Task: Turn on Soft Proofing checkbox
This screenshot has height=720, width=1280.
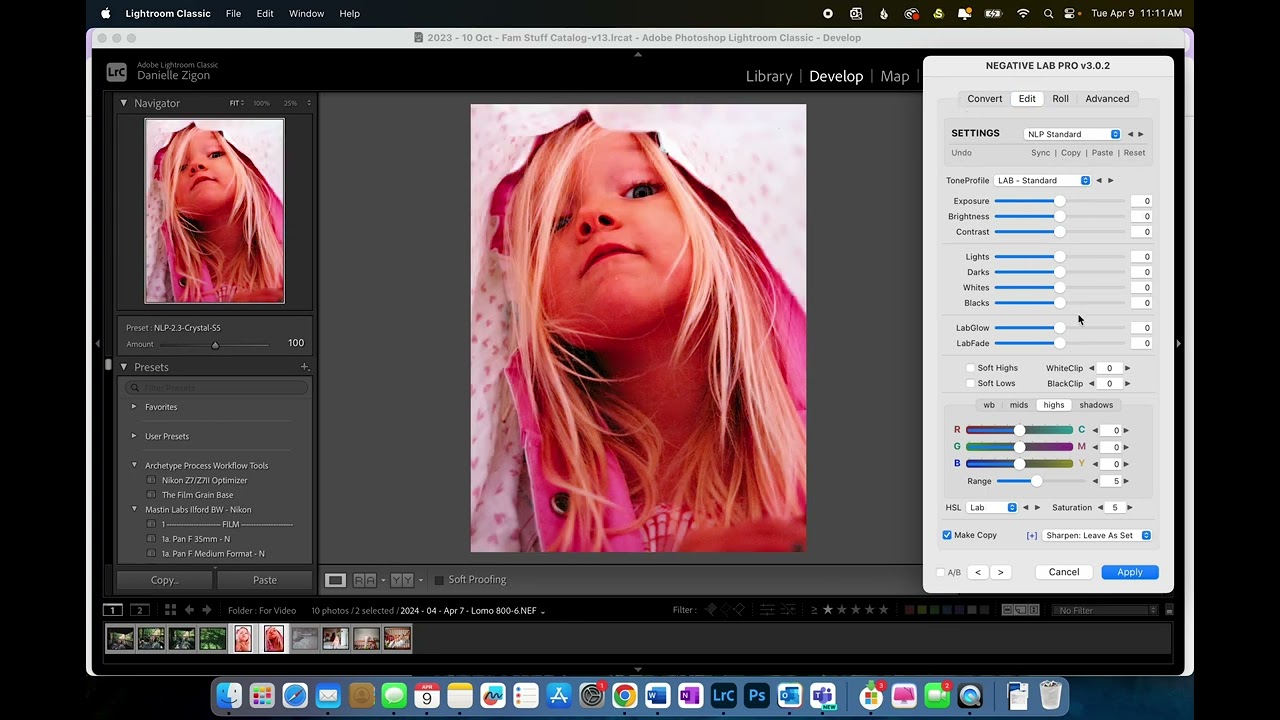Action: 438,580
